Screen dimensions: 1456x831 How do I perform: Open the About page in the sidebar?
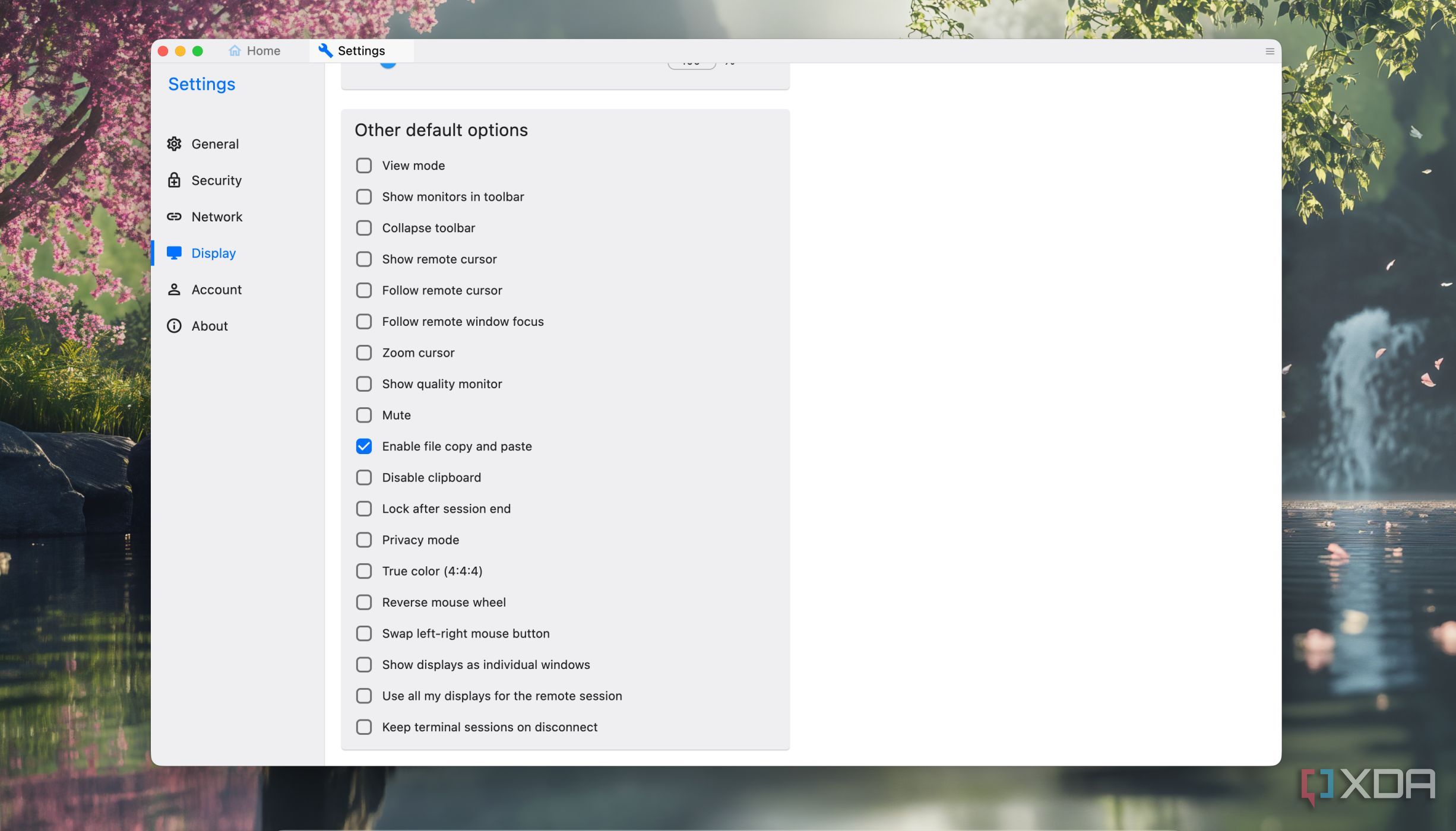click(x=197, y=326)
